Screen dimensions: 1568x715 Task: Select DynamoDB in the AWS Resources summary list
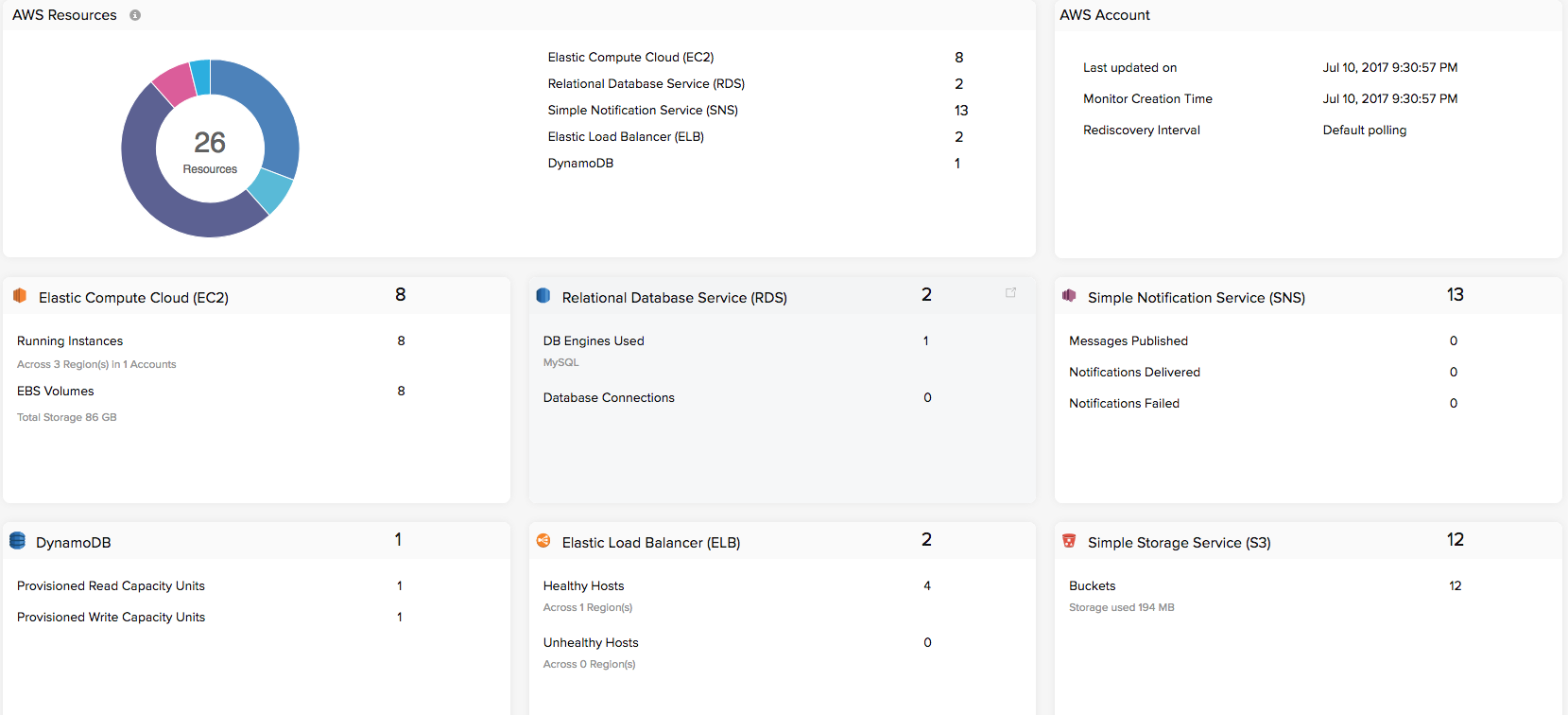pos(580,163)
